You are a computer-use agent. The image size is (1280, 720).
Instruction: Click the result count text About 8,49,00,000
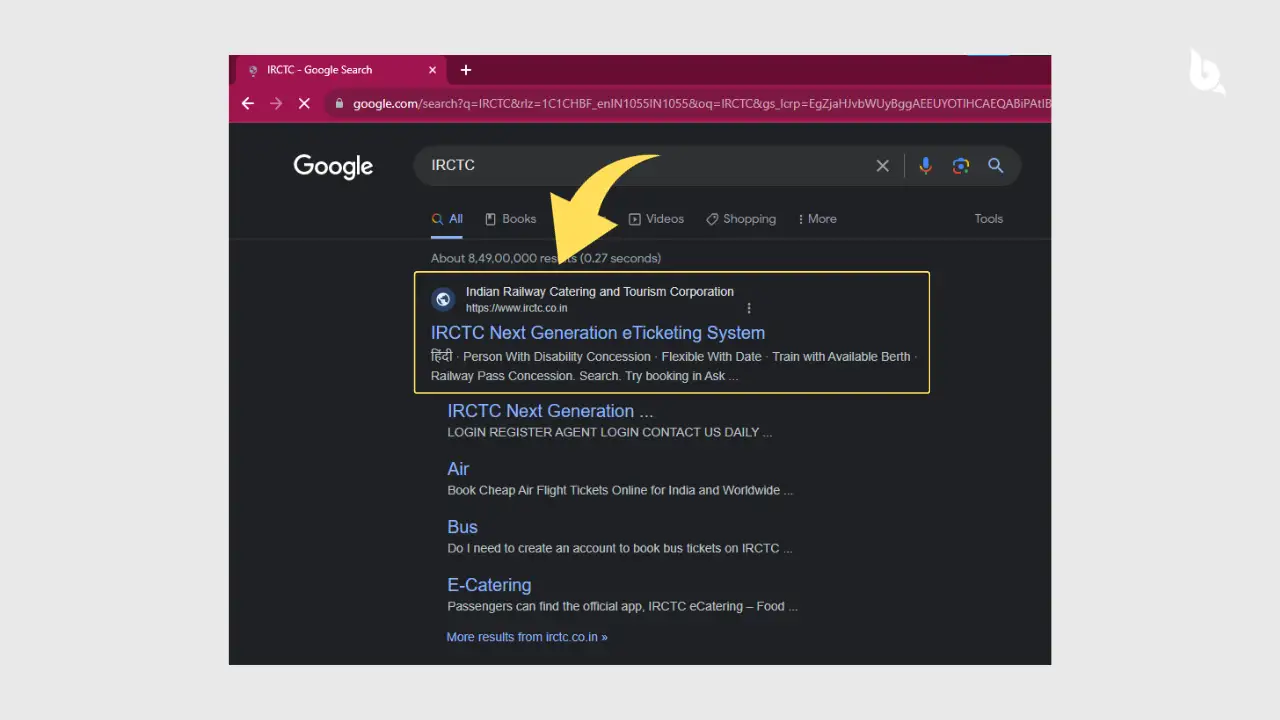(546, 258)
